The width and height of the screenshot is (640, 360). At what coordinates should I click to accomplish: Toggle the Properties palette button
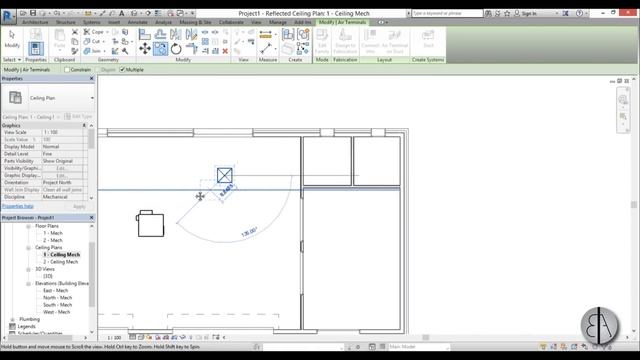click(x=36, y=49)
